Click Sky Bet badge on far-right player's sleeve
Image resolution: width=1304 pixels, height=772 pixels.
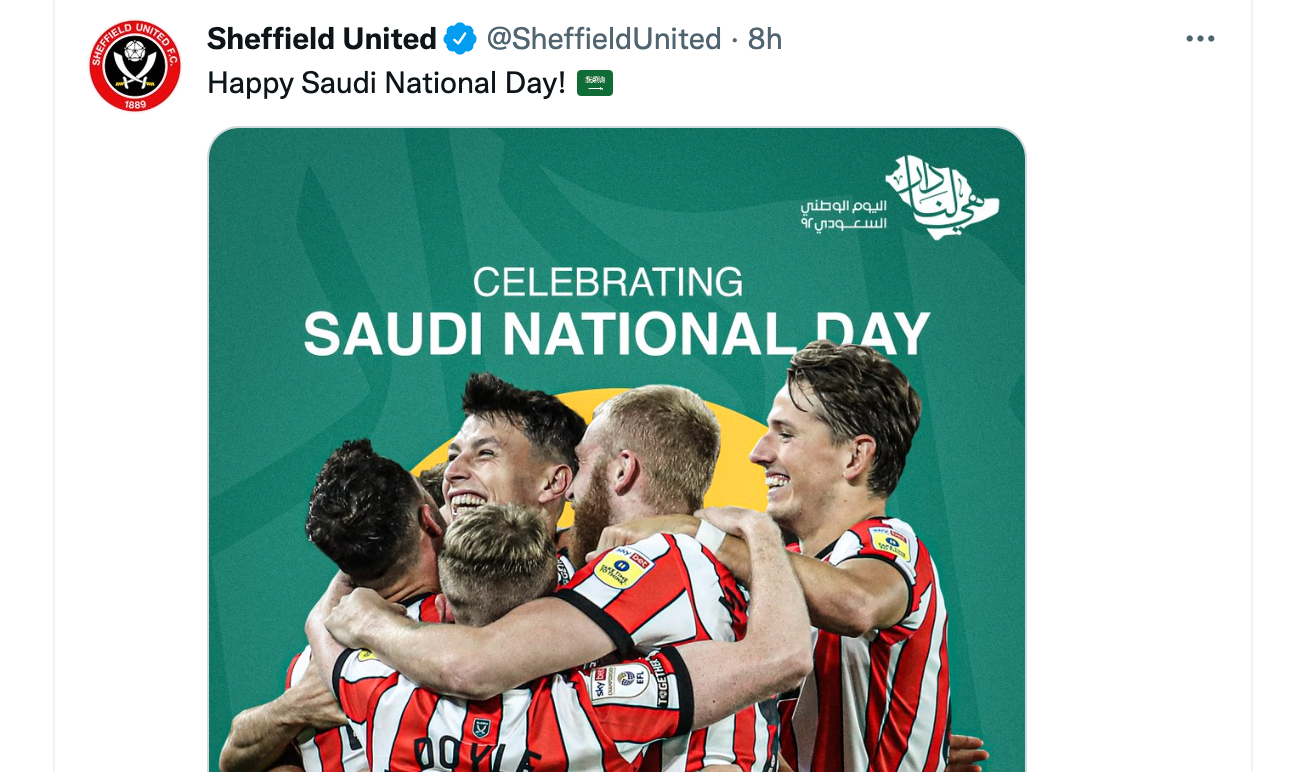[889, 541]
